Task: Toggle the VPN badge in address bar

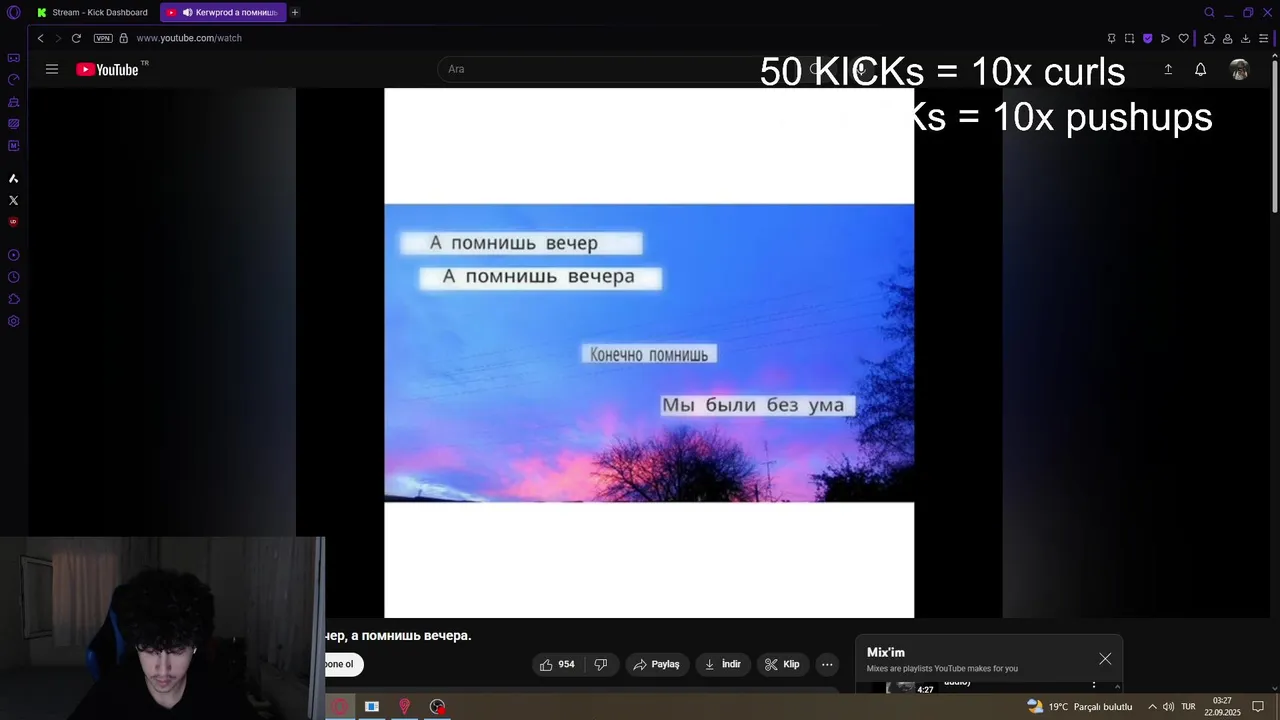Action: (x=103, y=38)
